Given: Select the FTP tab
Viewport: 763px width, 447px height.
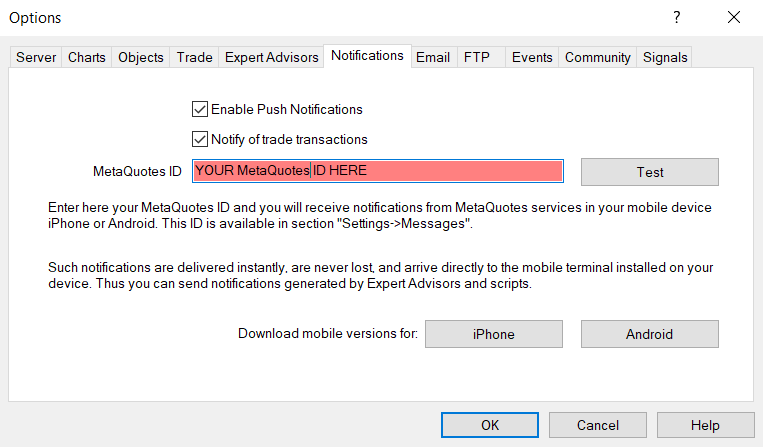Looking at the screenshot, I should pyautogui.click(x=475, y=57).
